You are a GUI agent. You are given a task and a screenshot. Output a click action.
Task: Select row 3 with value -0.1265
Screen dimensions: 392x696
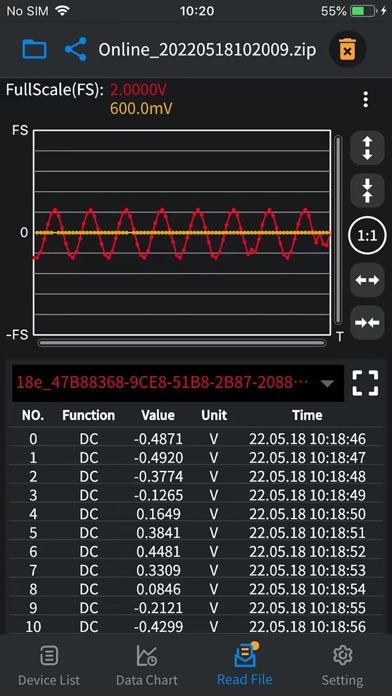tap(196, 495)
